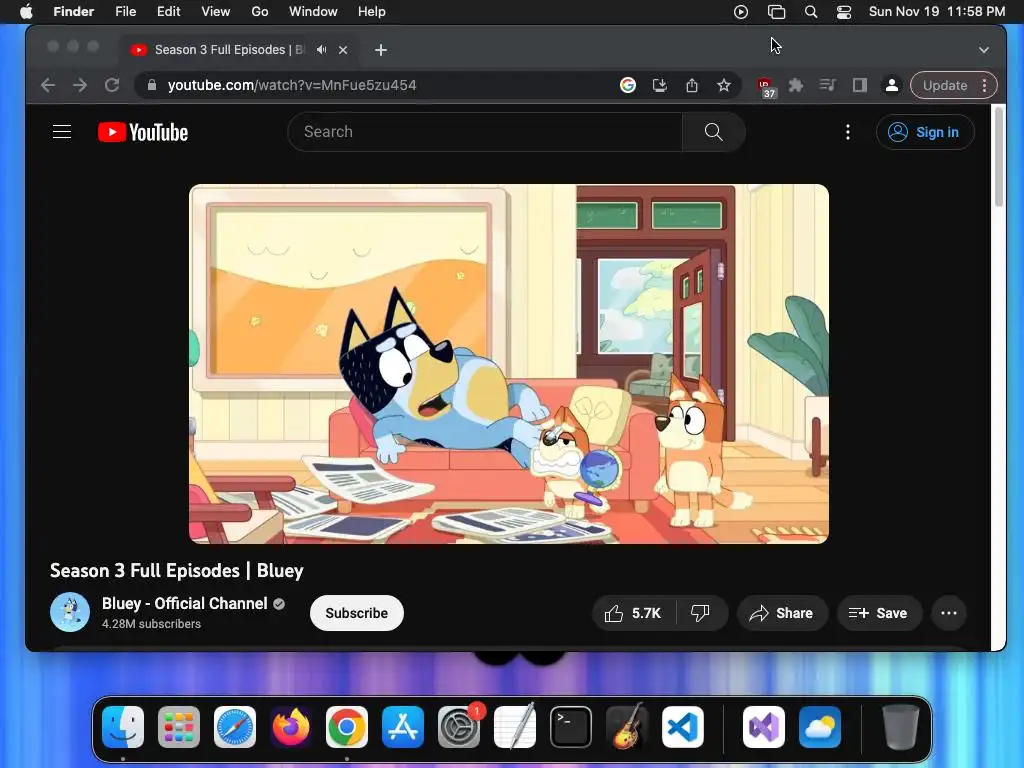Like the video (5.7K thumbs up)
Viewport: 1024px width, 768px height.
[633, 613]
